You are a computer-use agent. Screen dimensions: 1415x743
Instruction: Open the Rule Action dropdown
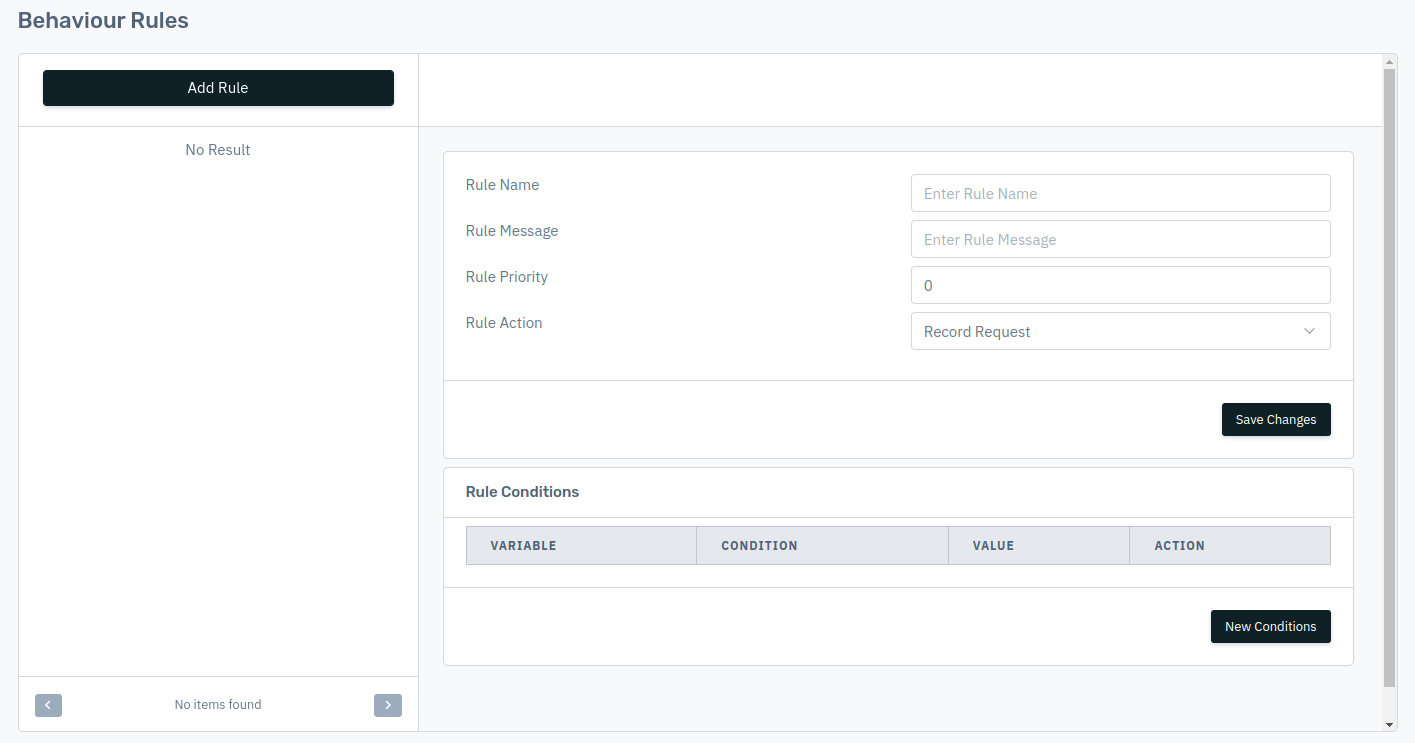click(x=1120, y=331)
